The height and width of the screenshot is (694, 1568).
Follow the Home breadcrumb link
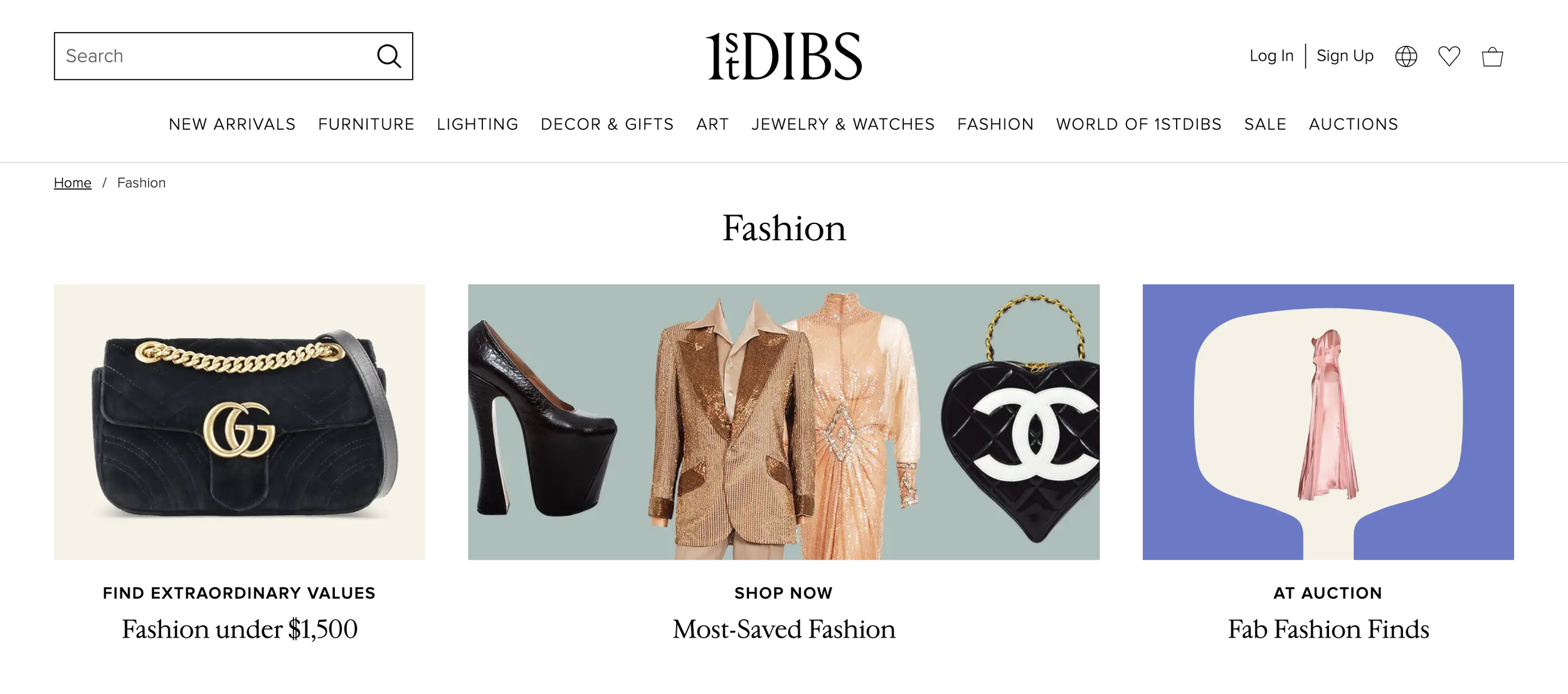coord(73,183)
